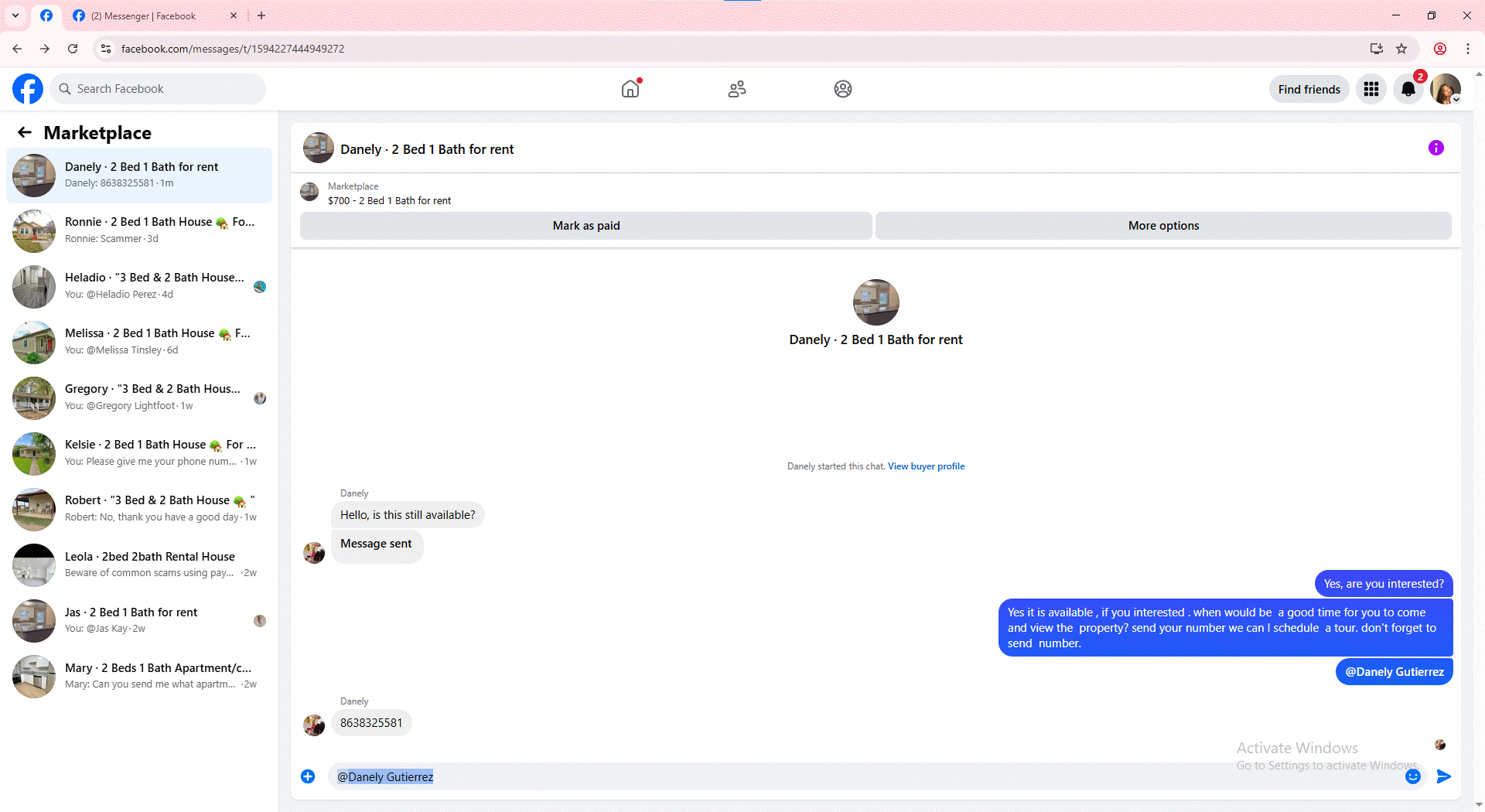This screenshot has height=812, width=1485.
Task: Click the large Danely listing photo
Action: (x=876, y=302)
